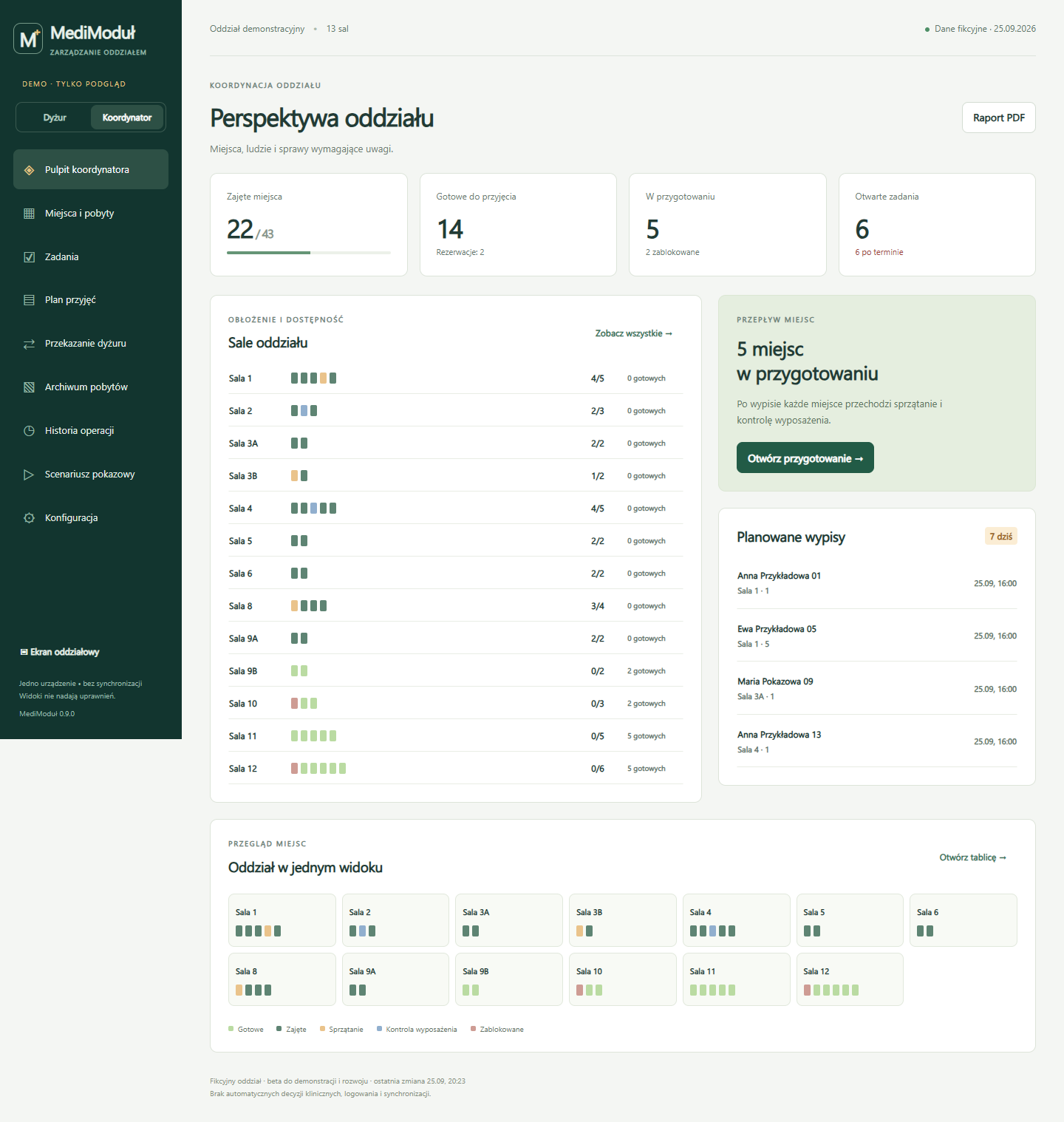This screenshot has width=1064, height=1122.
Task: Click the Plan przyjęć list icon
Action: point(30,300)
